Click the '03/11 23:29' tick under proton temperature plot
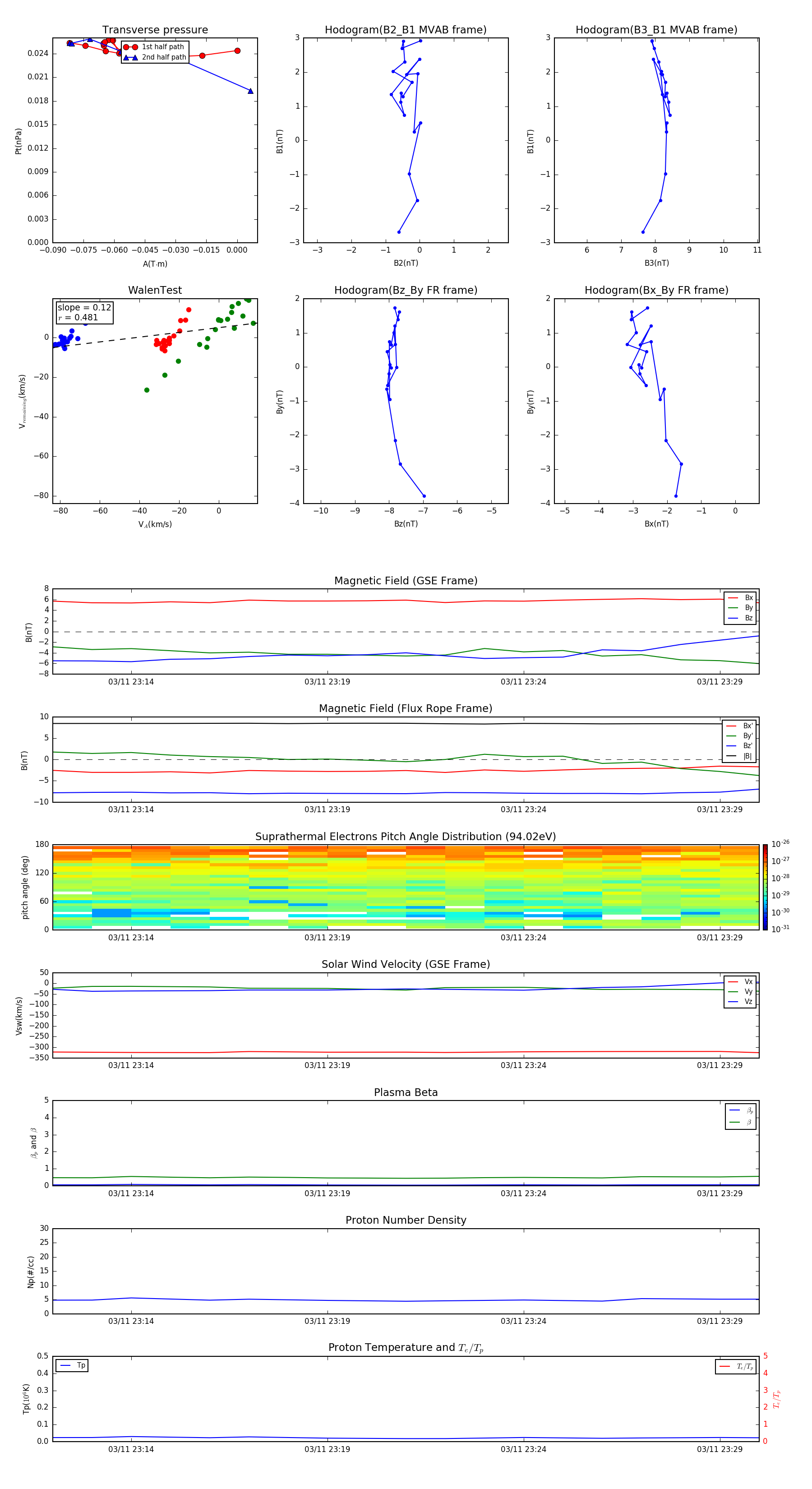The height and width of the screenshot is (1489, 812). tap(720, 1449)
